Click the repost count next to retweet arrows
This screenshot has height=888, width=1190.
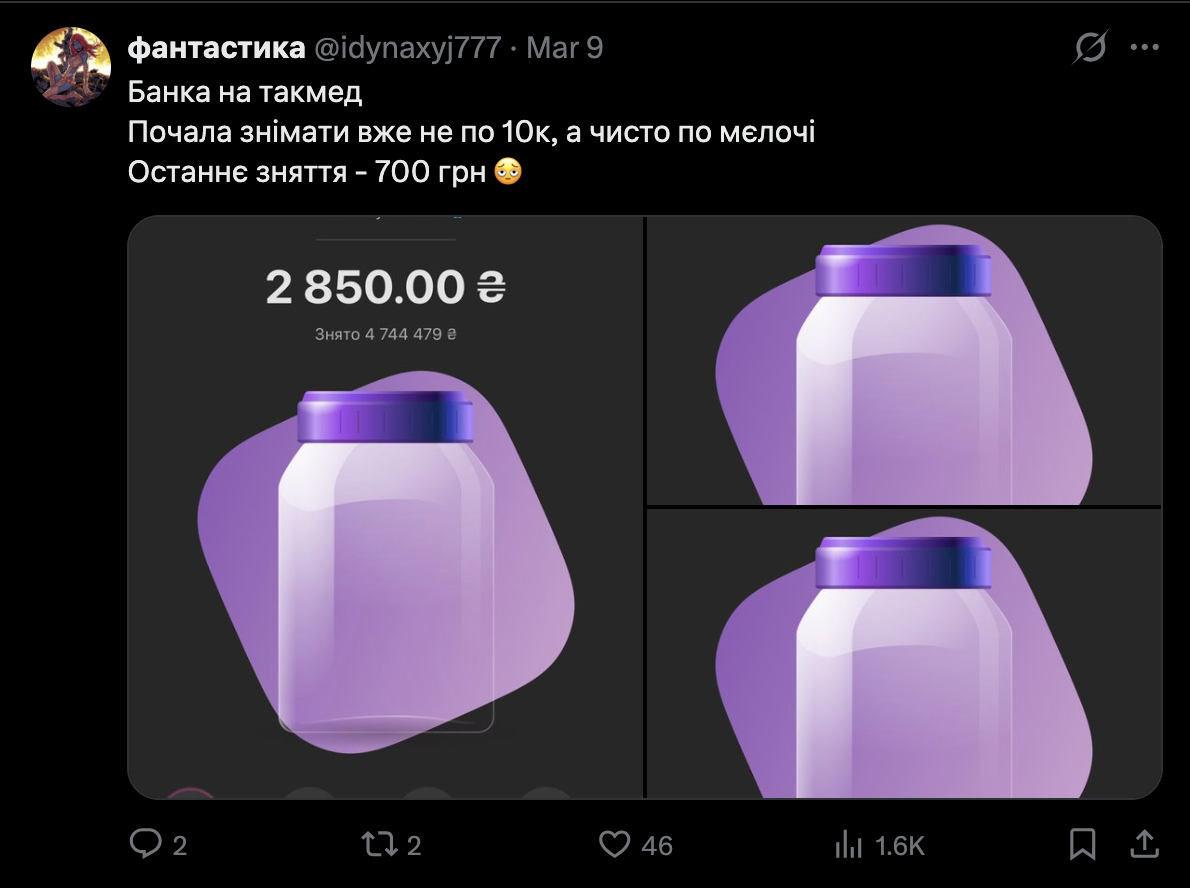point(414,846)
